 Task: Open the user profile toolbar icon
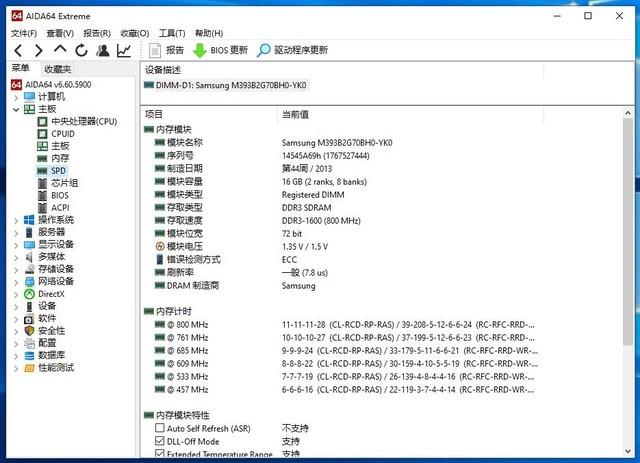(102, 50)
